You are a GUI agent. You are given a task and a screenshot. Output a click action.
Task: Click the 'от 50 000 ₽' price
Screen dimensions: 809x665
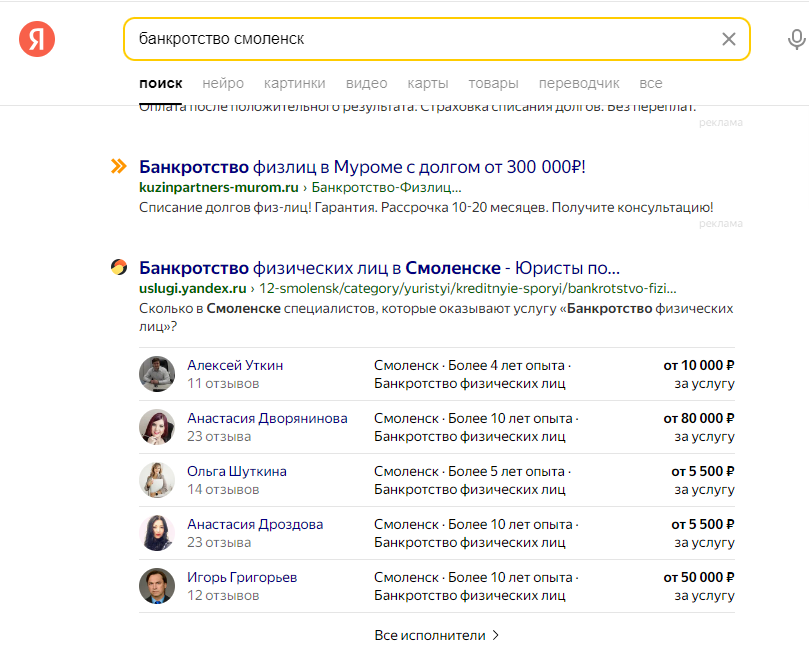click(x=699, y=577)
